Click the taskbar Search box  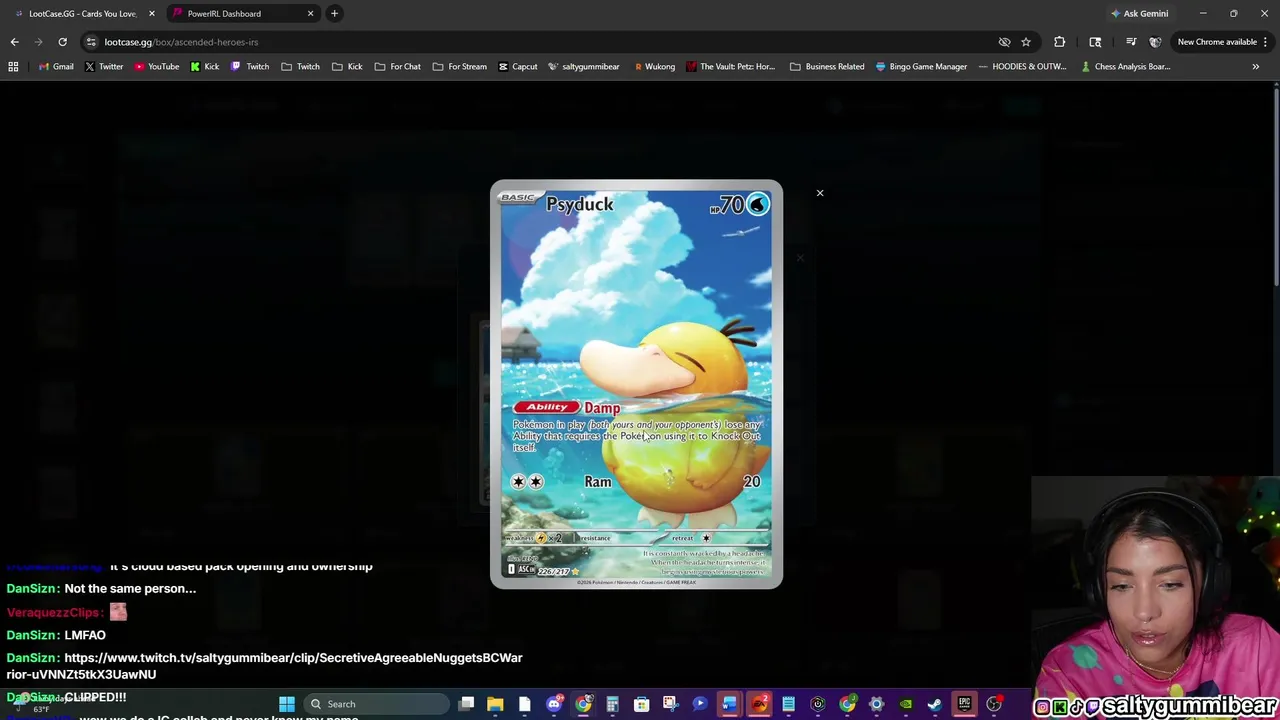click(378, 704)
